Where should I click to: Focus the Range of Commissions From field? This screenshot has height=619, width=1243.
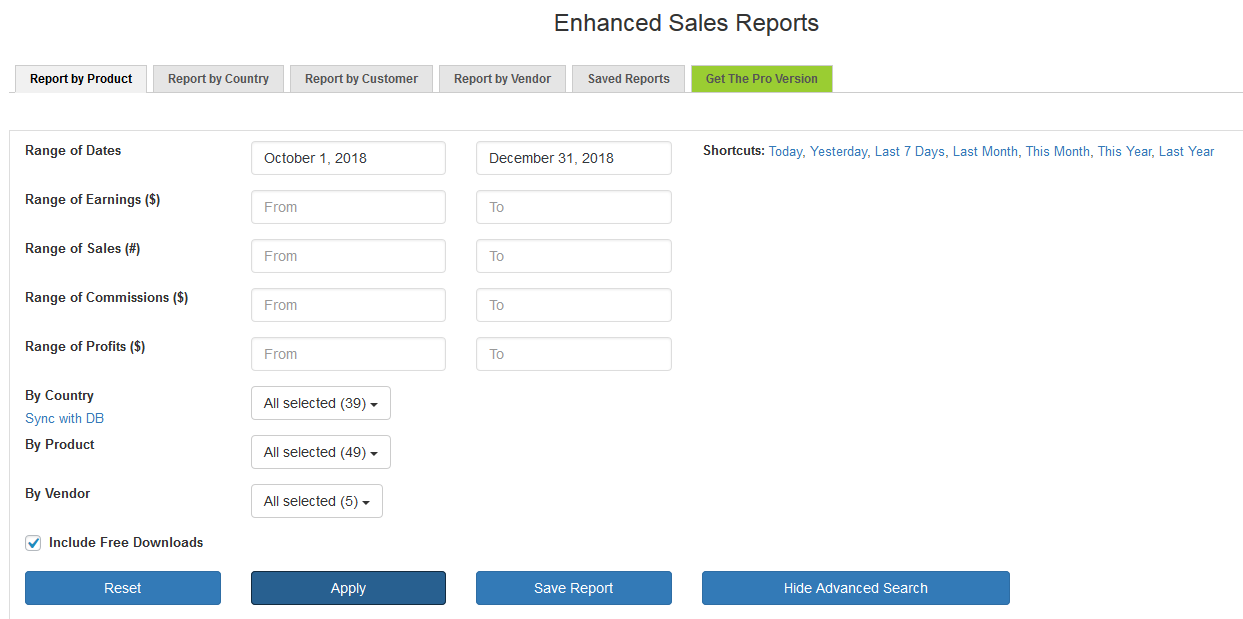click(x=348, y=305)
